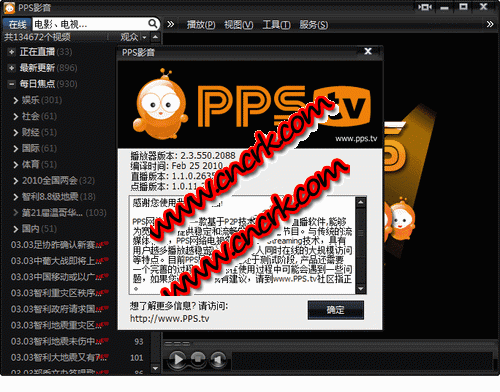Click the audience count 101
Screen dimensions: 500x392
point(137,358)
